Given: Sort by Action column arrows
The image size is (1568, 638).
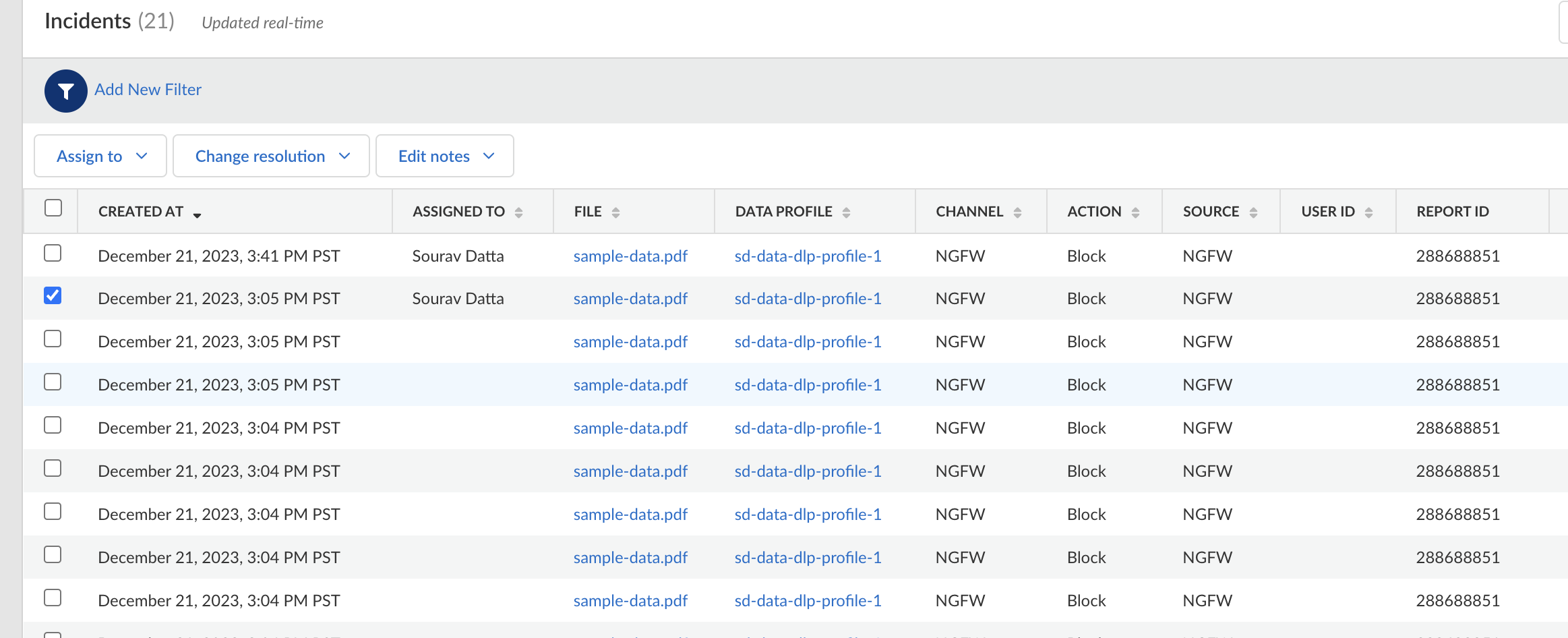Looking at the screenshot, I should click(x=1135, y=212).
